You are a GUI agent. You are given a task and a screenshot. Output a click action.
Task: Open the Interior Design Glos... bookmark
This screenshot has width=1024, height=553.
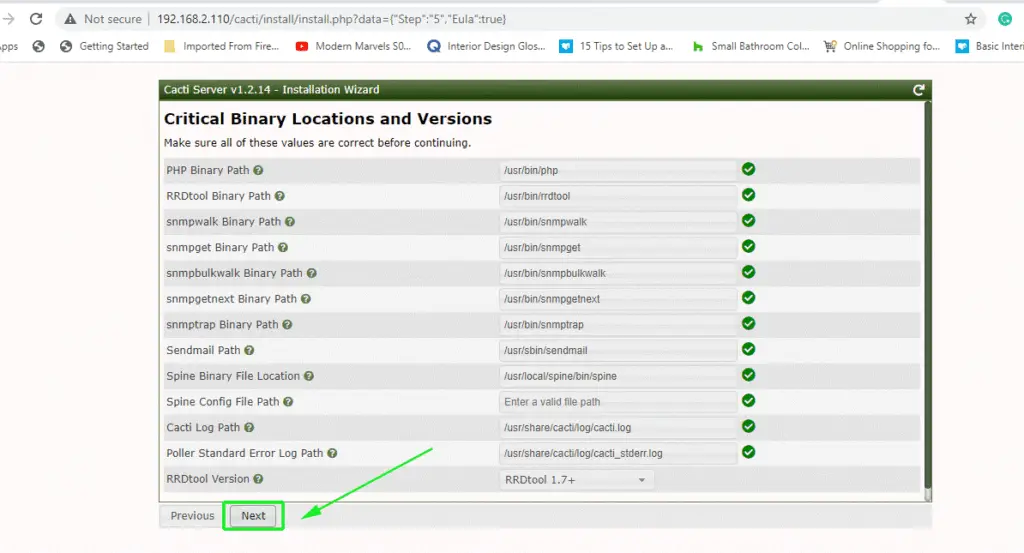(x=486, y=46)
